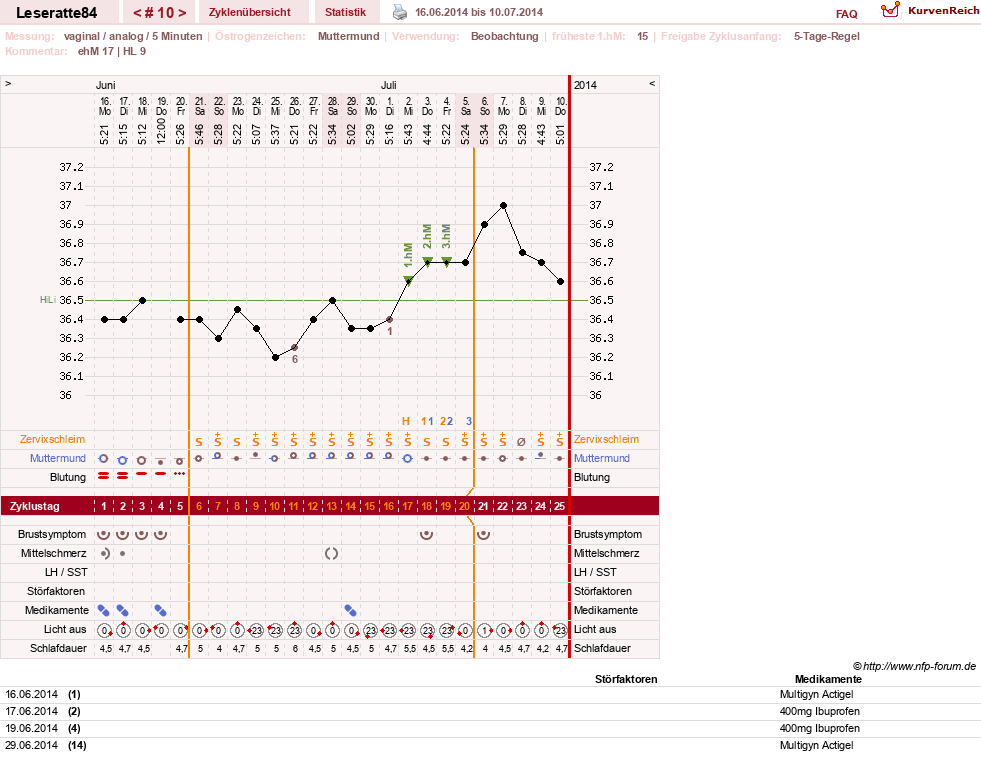Click the date range 16.06.2014 bis 10.07.2014
981x778 pixels.
click(479, 12)
